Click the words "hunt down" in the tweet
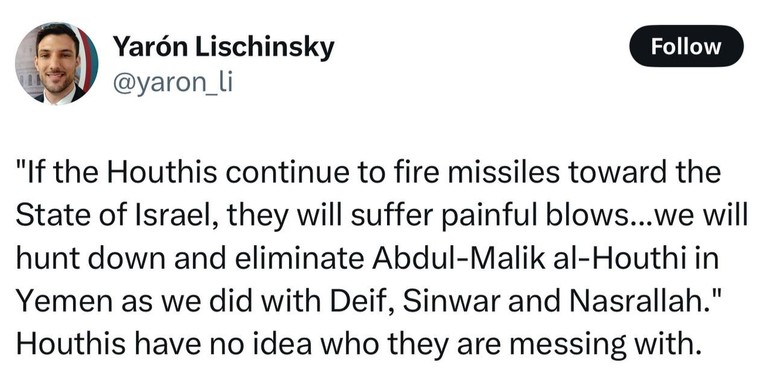This screenshot has width=774, height=377. [90, 259]
